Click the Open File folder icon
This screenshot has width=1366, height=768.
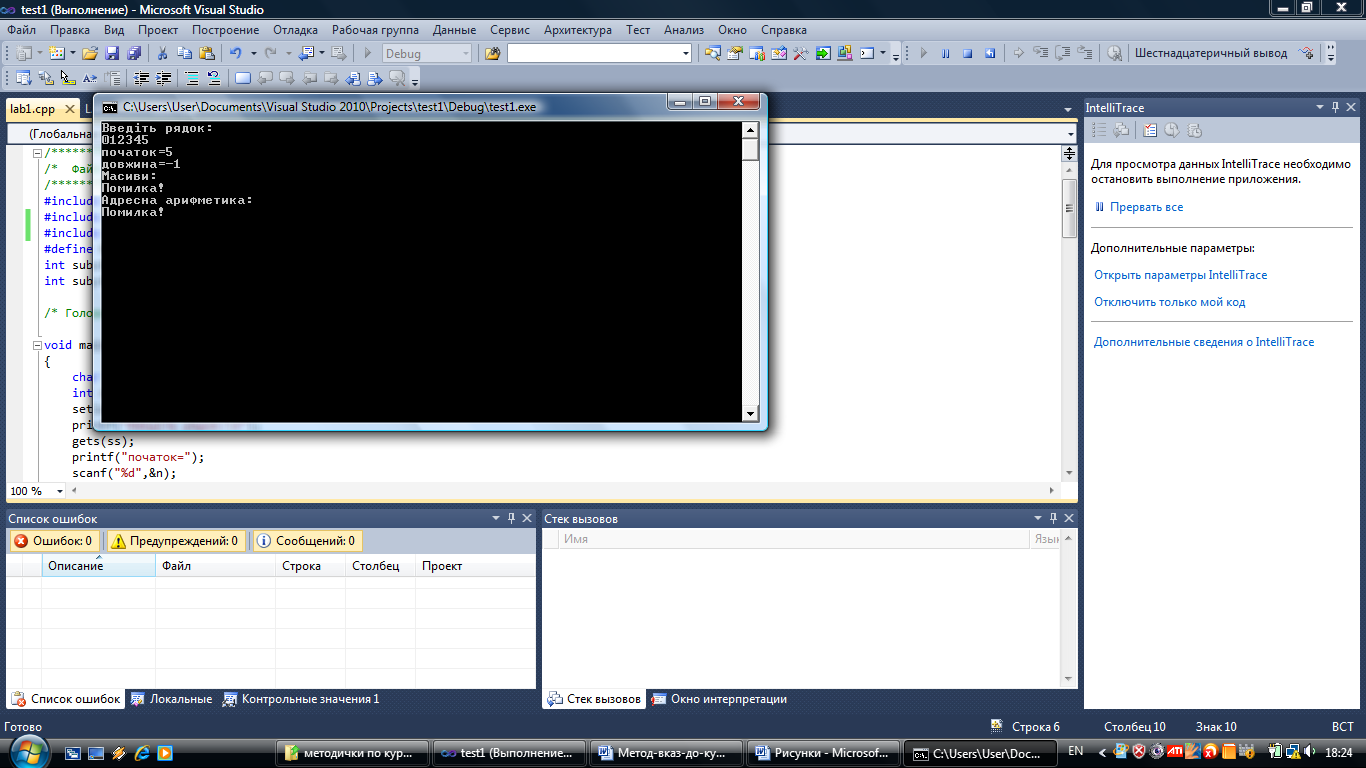90,53
